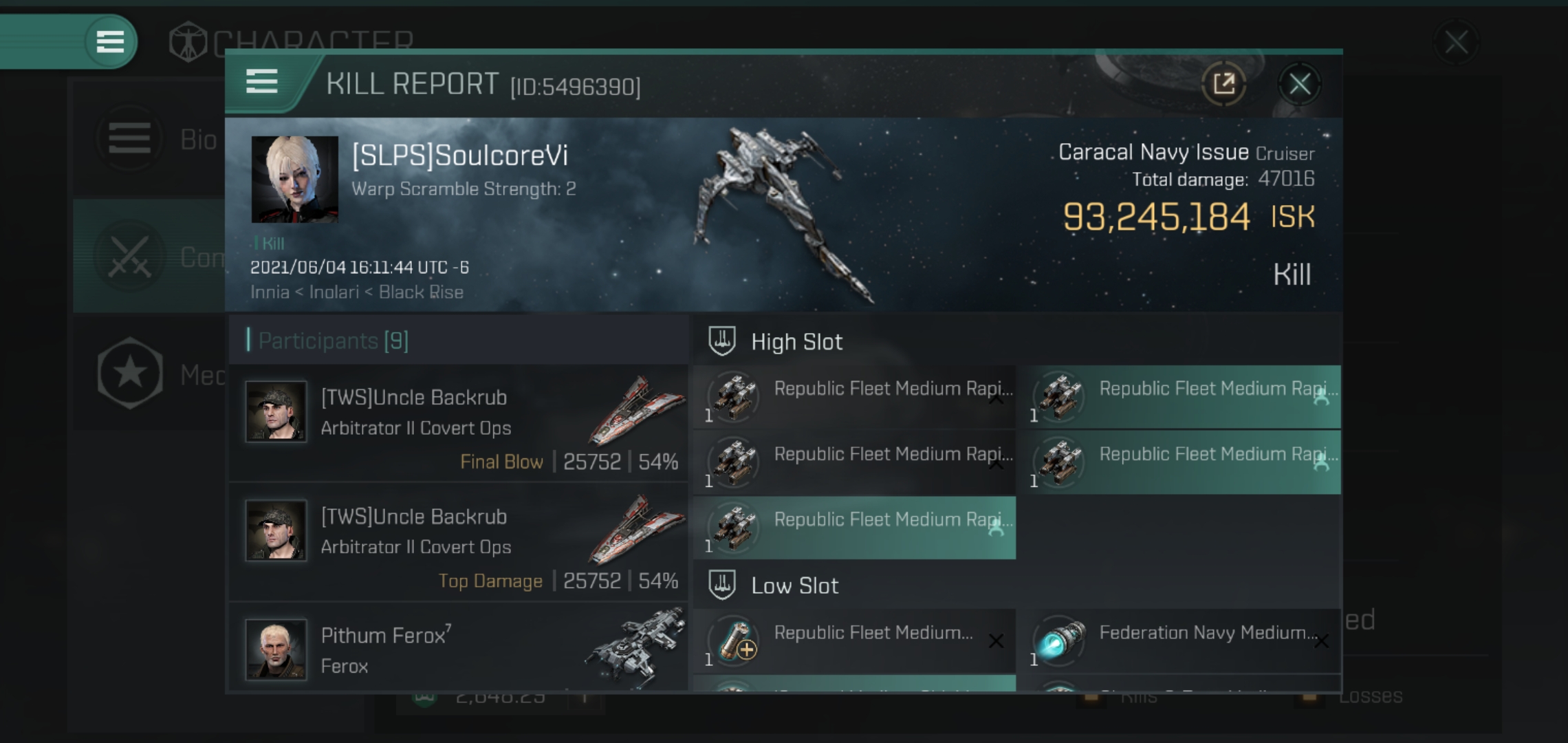Click the hamburger menu icon top-left

point(110,40)
